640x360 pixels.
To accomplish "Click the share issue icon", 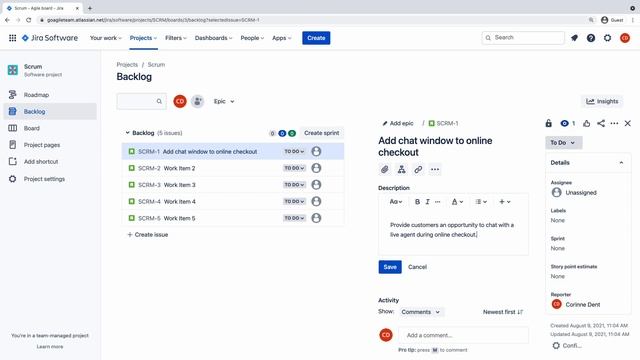I will [601, 123].
